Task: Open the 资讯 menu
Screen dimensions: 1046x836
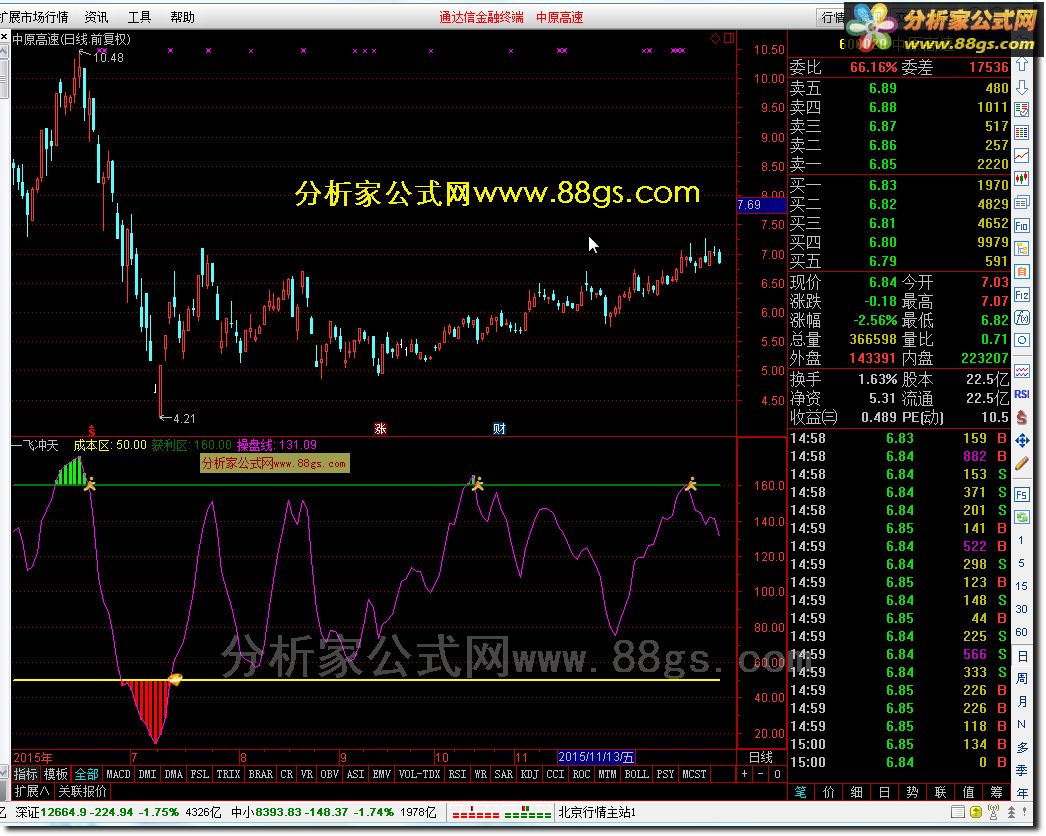Action: pos(96,17)
